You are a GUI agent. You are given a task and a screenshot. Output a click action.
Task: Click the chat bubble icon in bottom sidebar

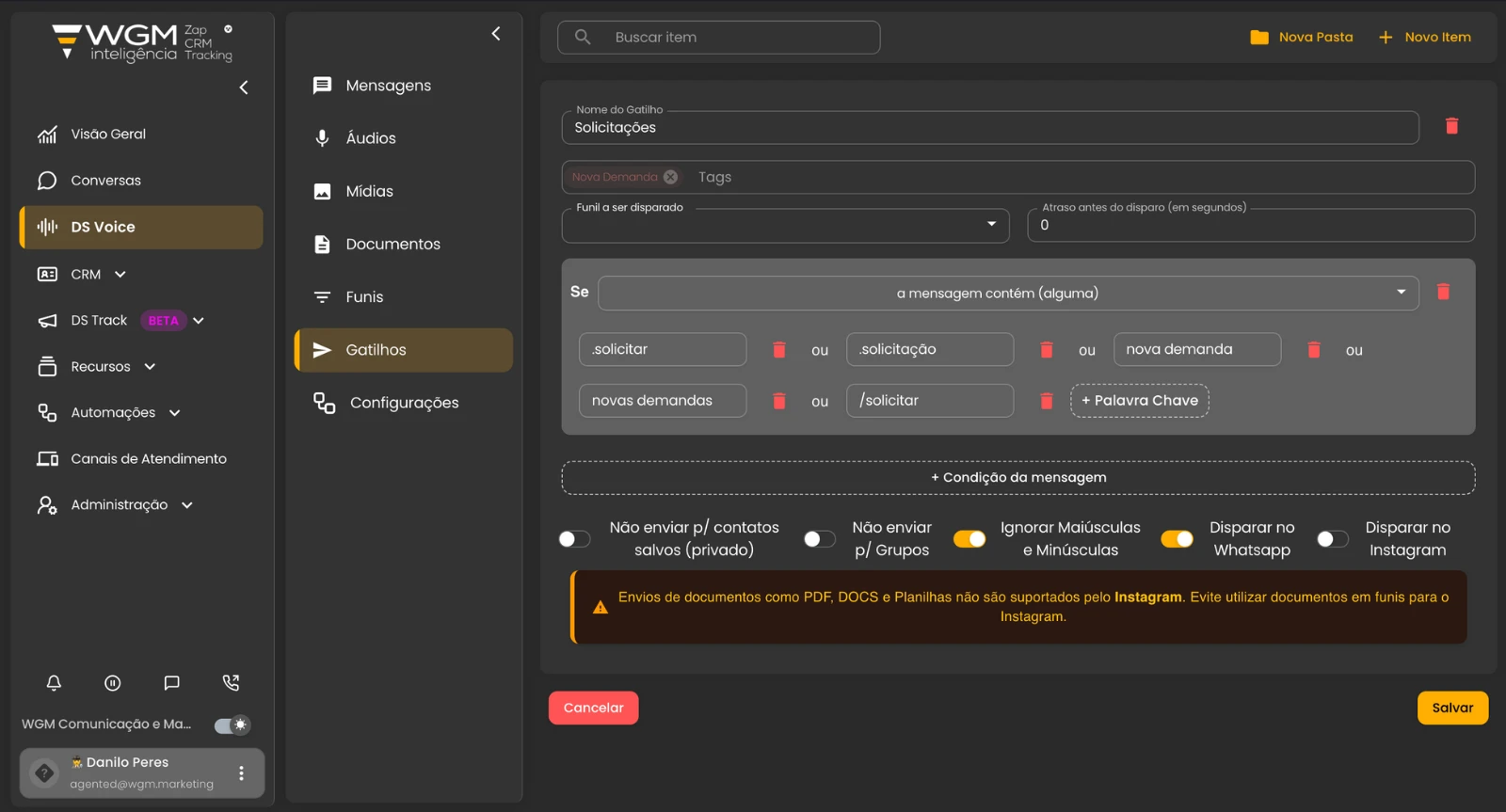pyautogui.click(x=171, y=683)
